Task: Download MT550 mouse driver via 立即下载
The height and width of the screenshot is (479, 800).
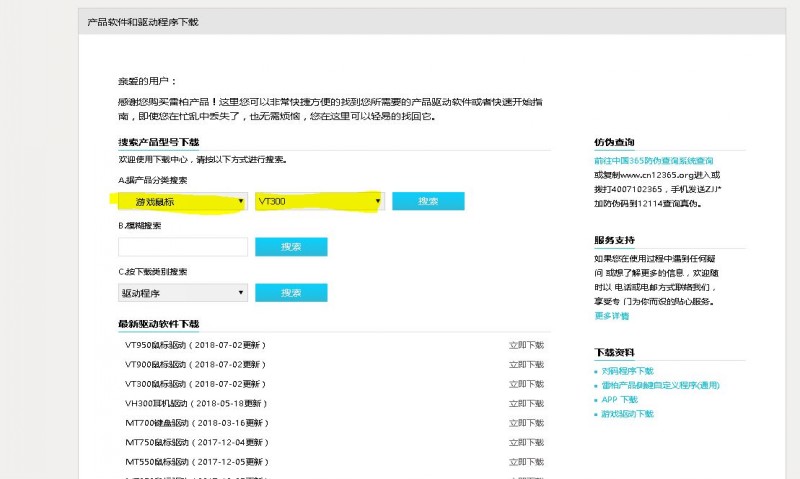Action: pos(526,462)
